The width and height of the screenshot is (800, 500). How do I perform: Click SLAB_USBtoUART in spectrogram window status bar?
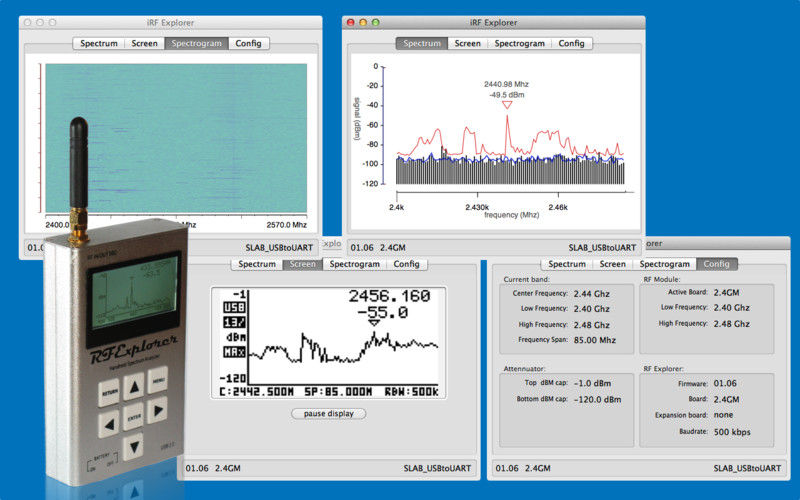click(x=279, y=247)
